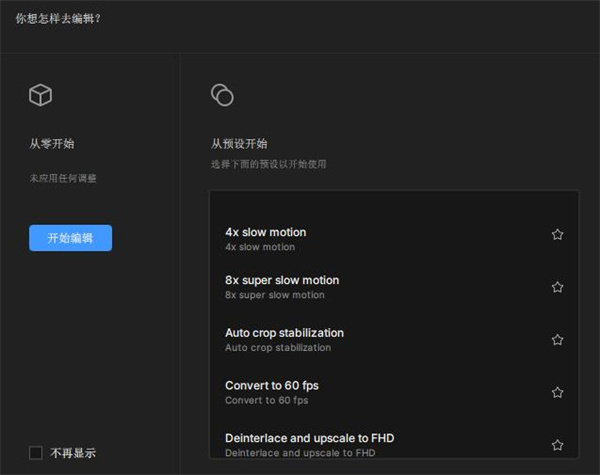Click the 从零开始 heading

(51, 144)
